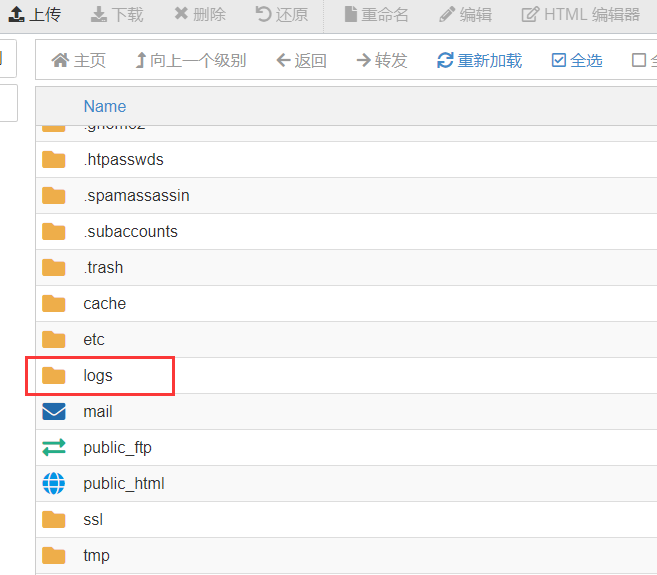
Task: Select the public_html globe icon
Action: pyautogui.click(x=54, y=484)
